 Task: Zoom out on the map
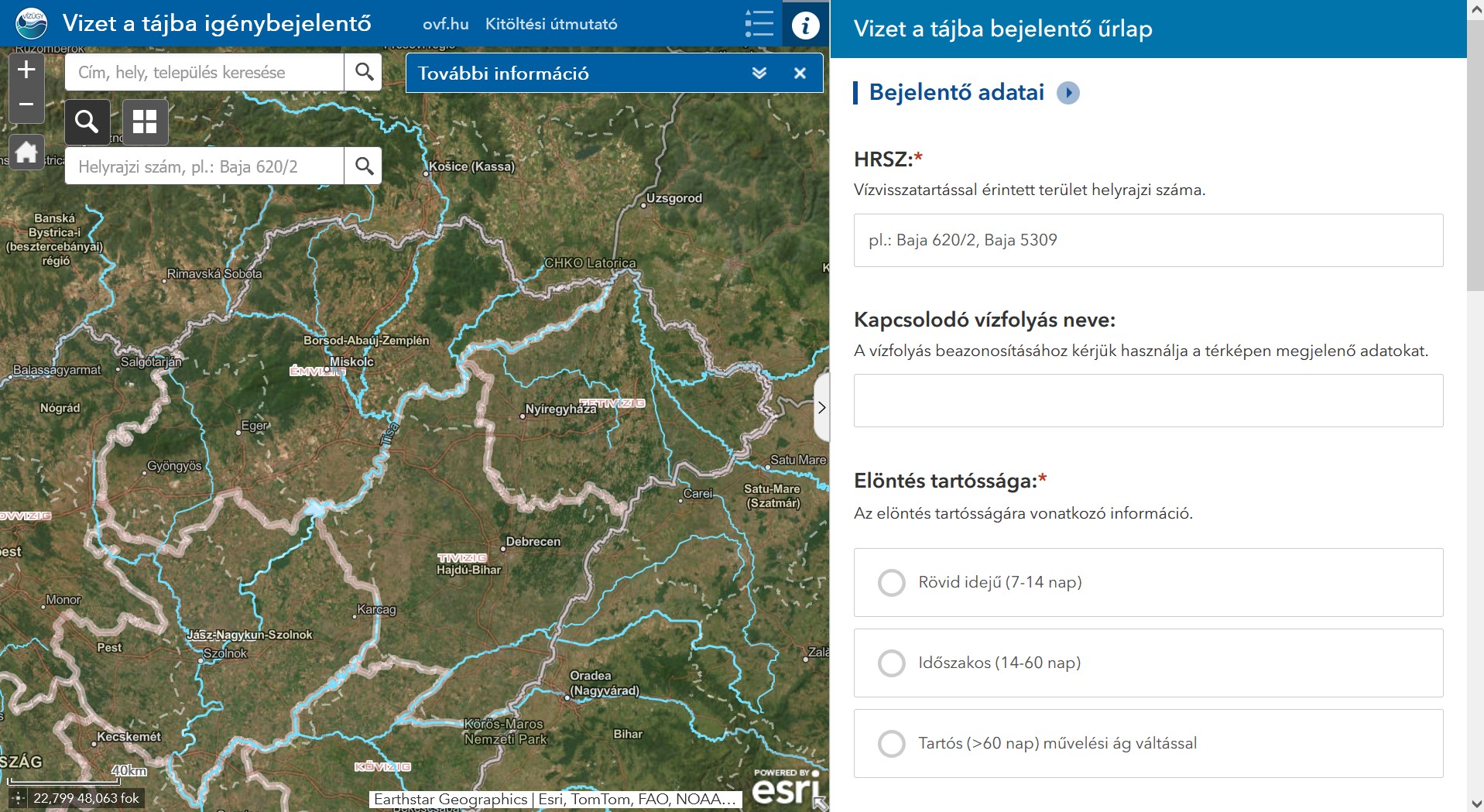[x=26, y=104]
